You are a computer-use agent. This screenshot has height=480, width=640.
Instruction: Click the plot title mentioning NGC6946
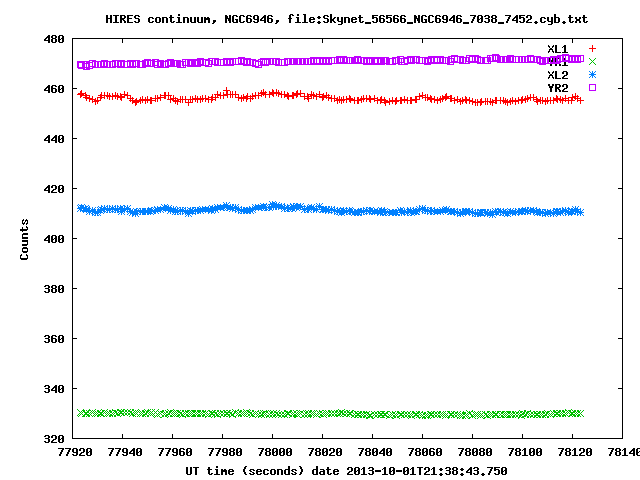[347, 19]
